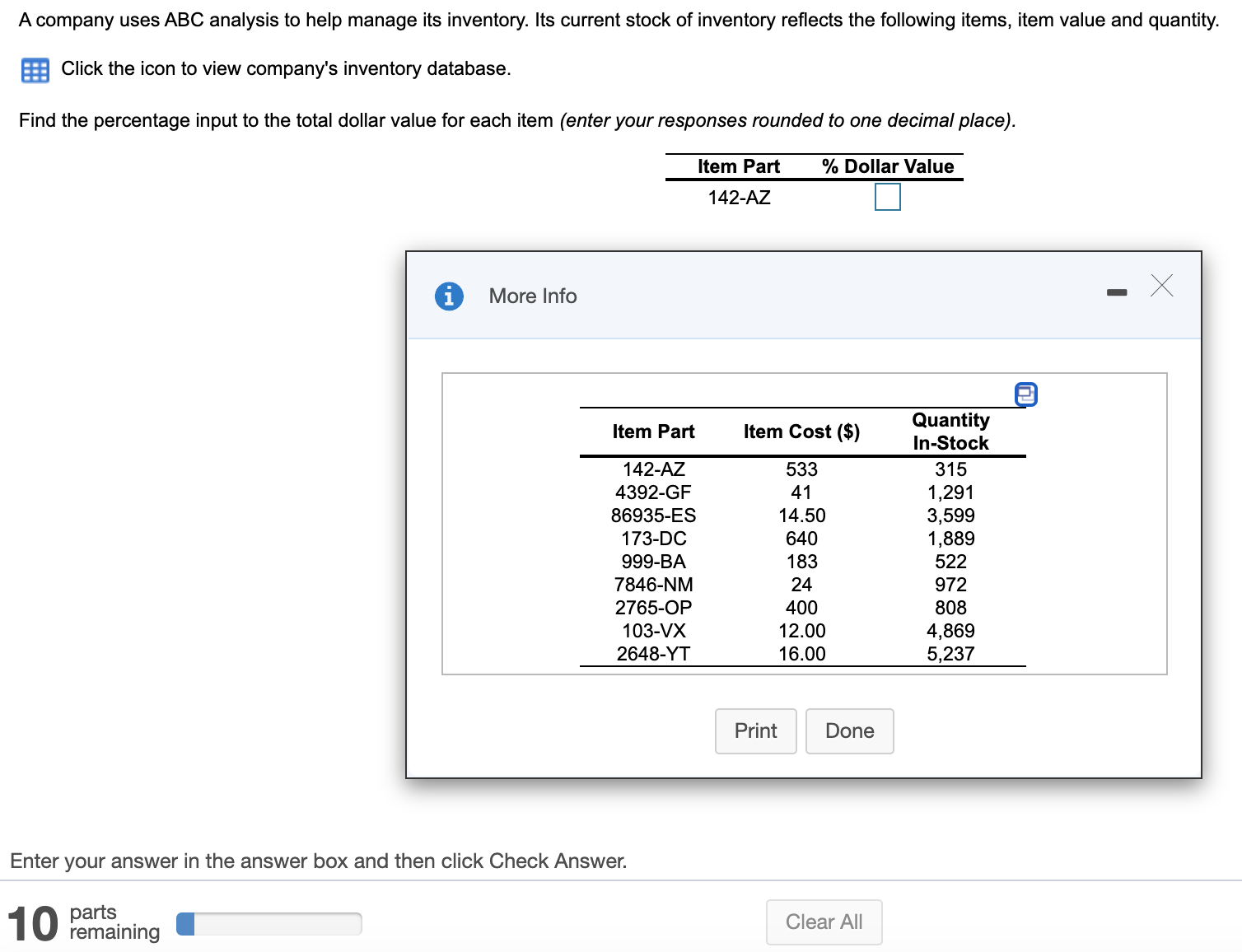Click the Done button
This screenshot has width=1242, height=952.
tap(849, 730)
